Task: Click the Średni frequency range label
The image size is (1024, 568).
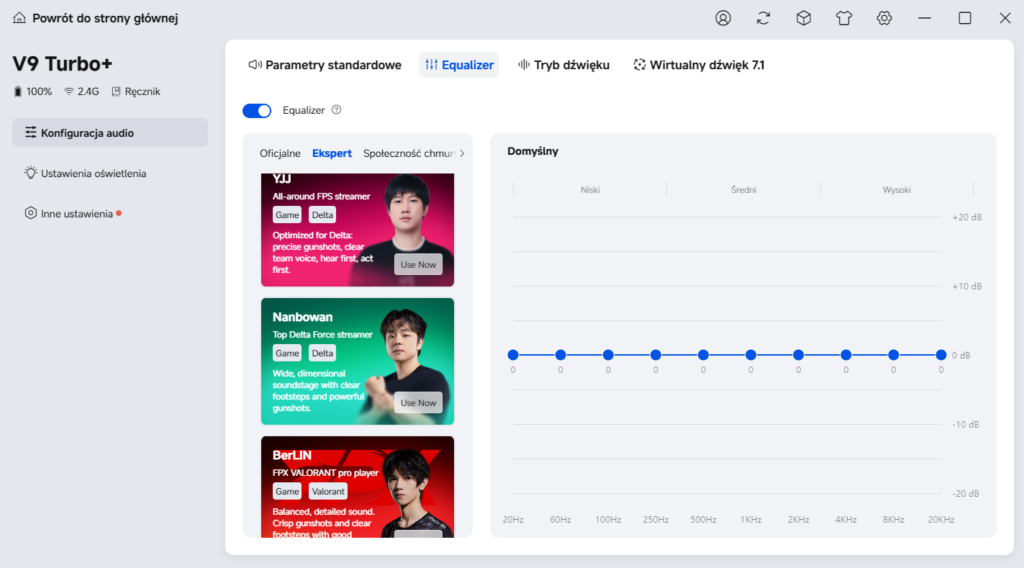Action: point(743,189)
